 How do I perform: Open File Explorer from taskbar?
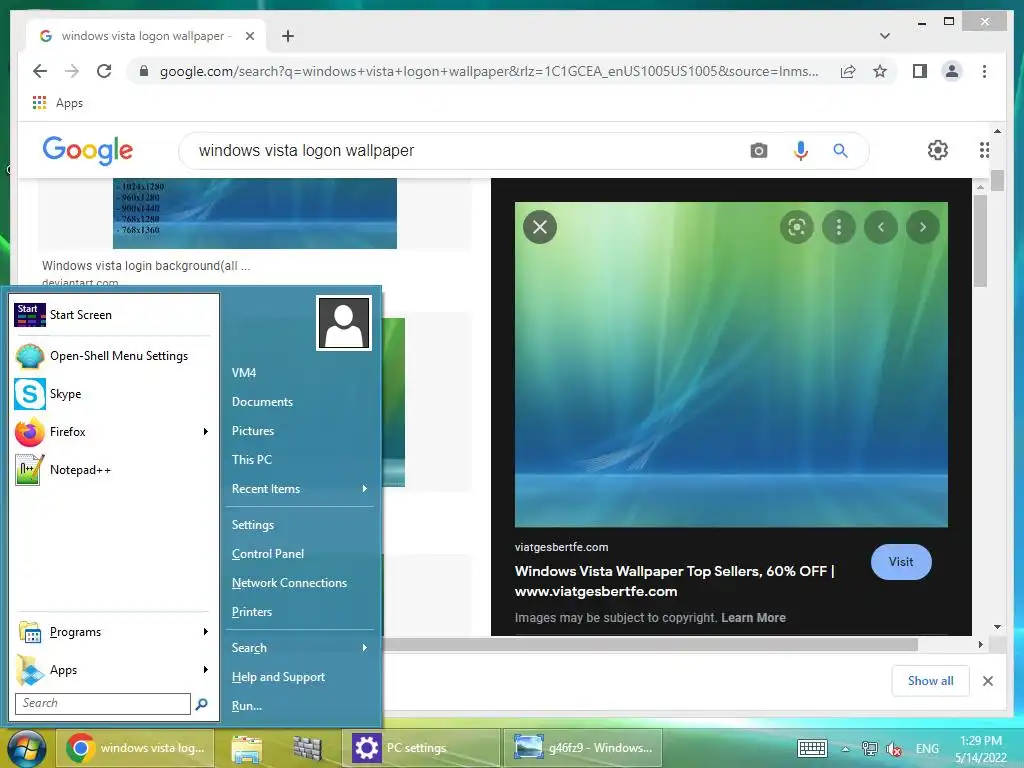(246, 748)
